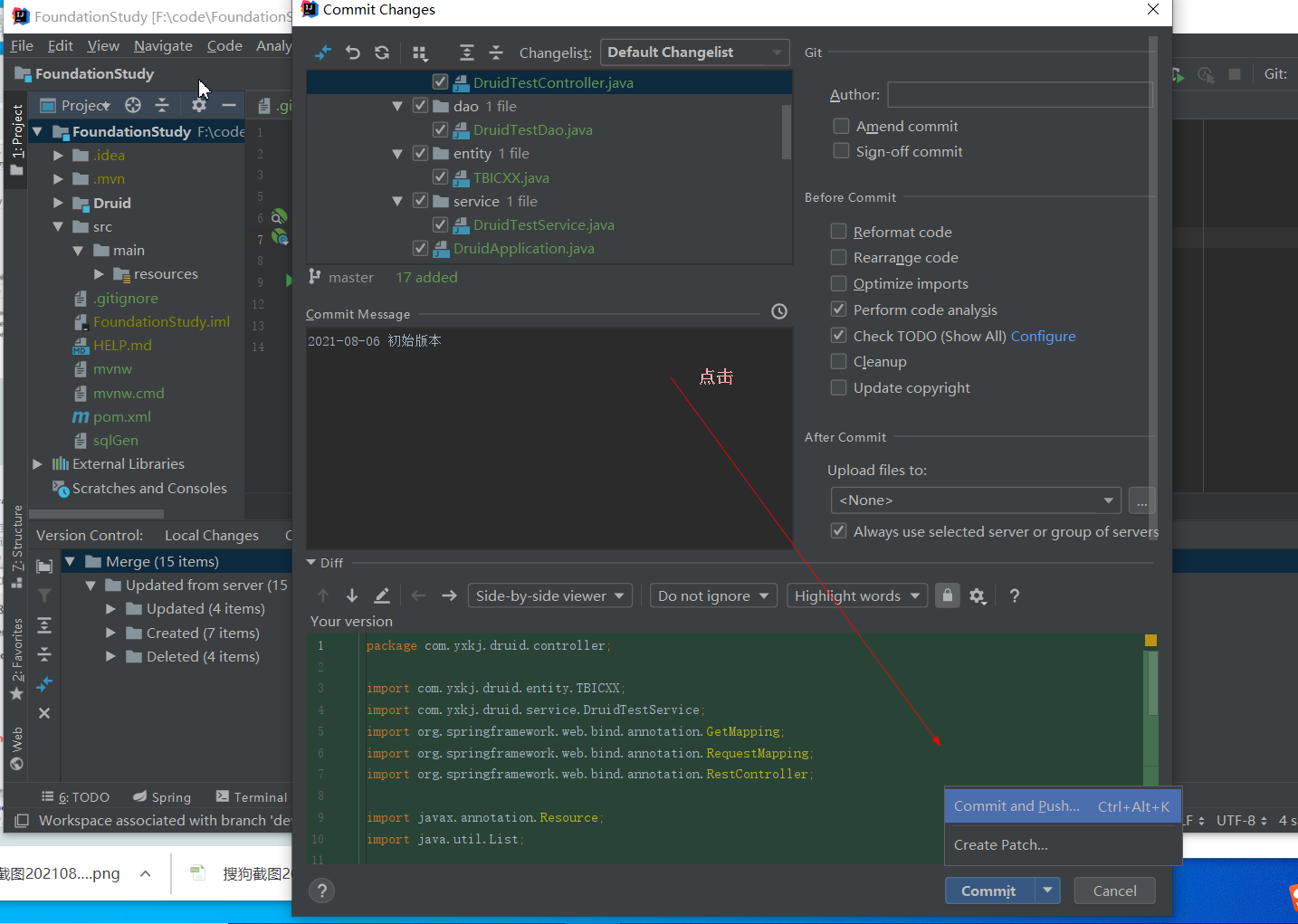Collapse the entity folder node
This screenshot has height=924, width=1298.
[397, 154]
